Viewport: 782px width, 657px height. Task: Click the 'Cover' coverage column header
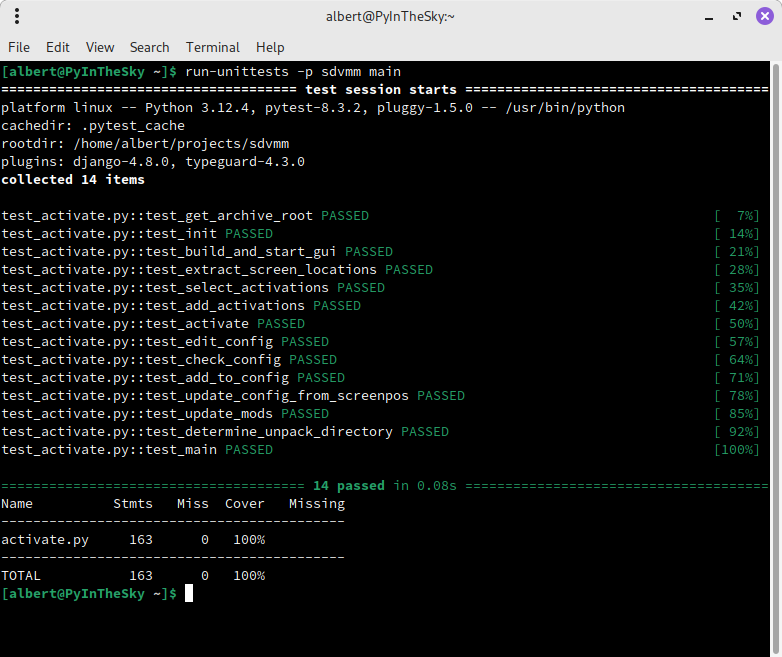click(x=244, y=503)
